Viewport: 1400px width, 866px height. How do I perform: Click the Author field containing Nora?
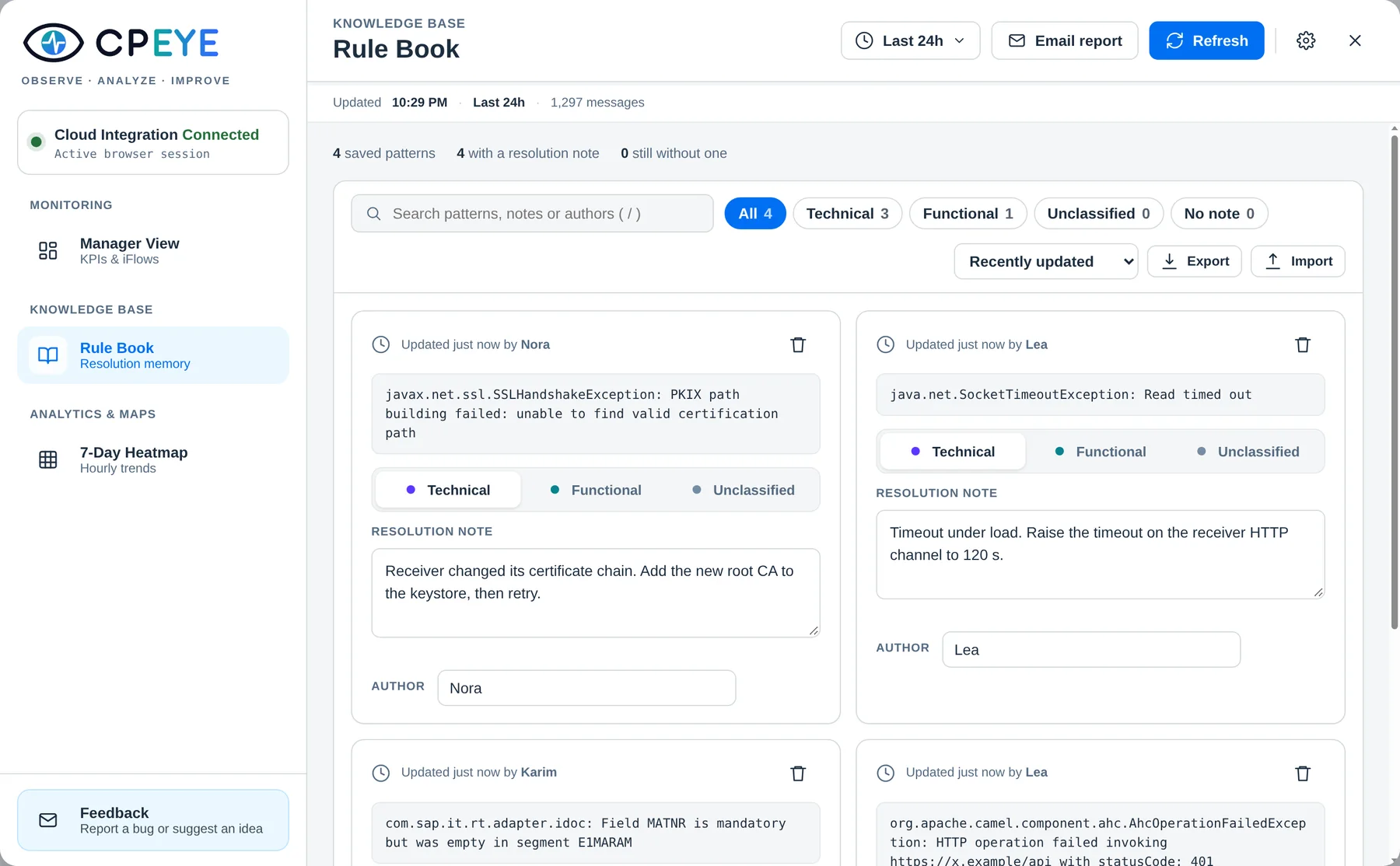(586, 688)
